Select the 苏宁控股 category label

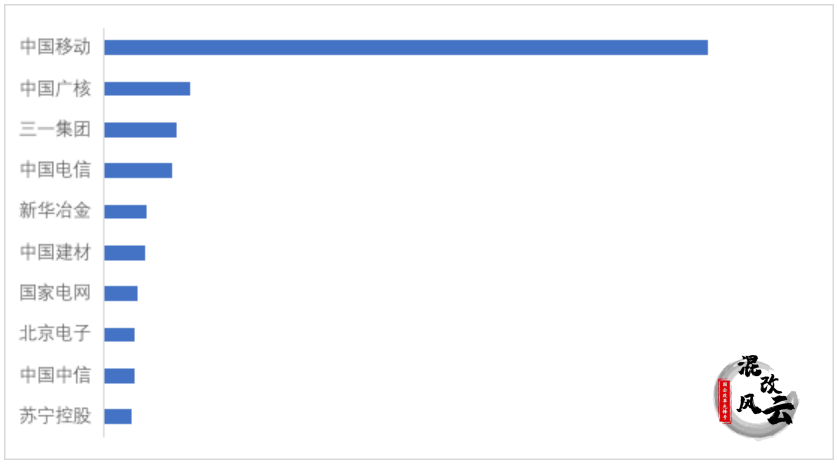[x=56, y=416]
